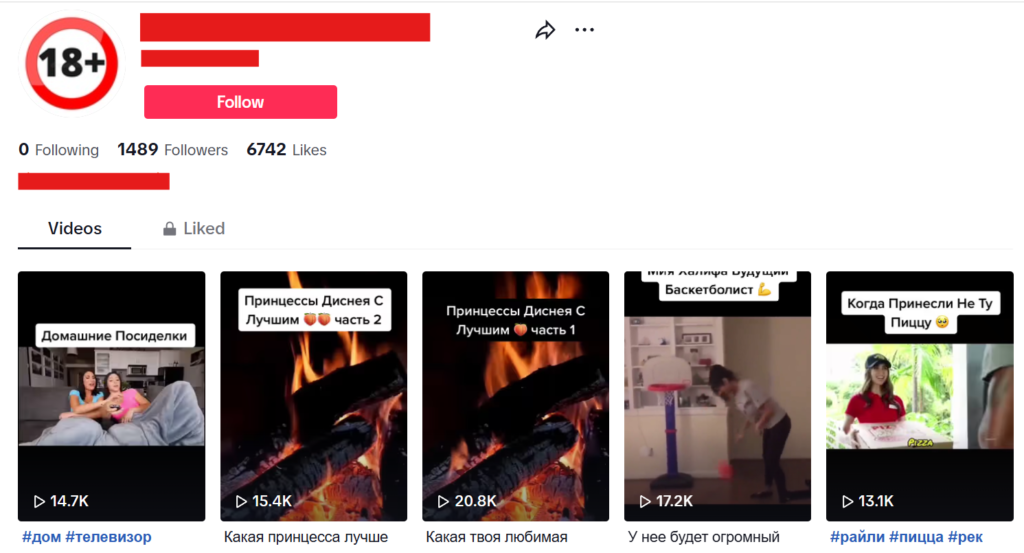
Task: Open the 1489 Followers list
Action: click(172, 150)
